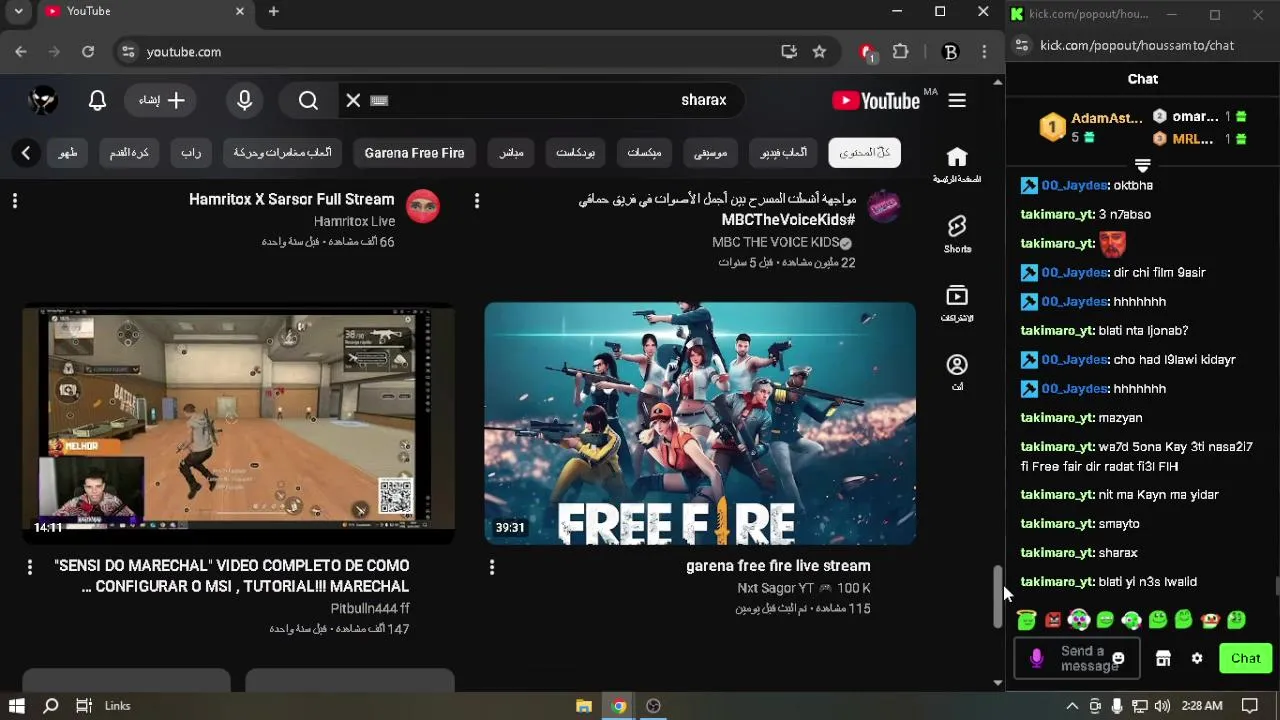
Task: Open the on-screen keyboard icon in search
Action: [x=379, y=100]
